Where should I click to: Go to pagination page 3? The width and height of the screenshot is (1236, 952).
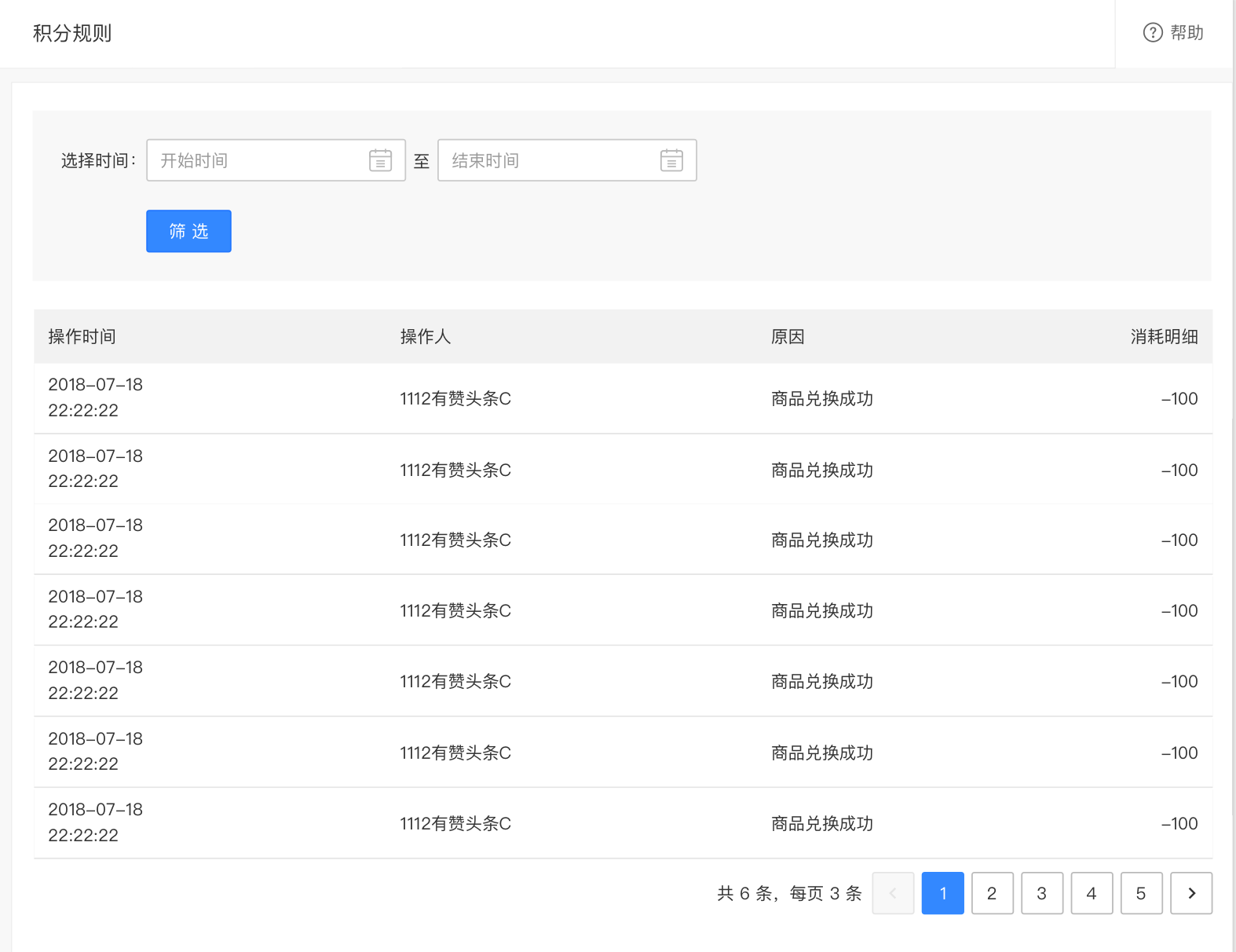(1042, 893)
